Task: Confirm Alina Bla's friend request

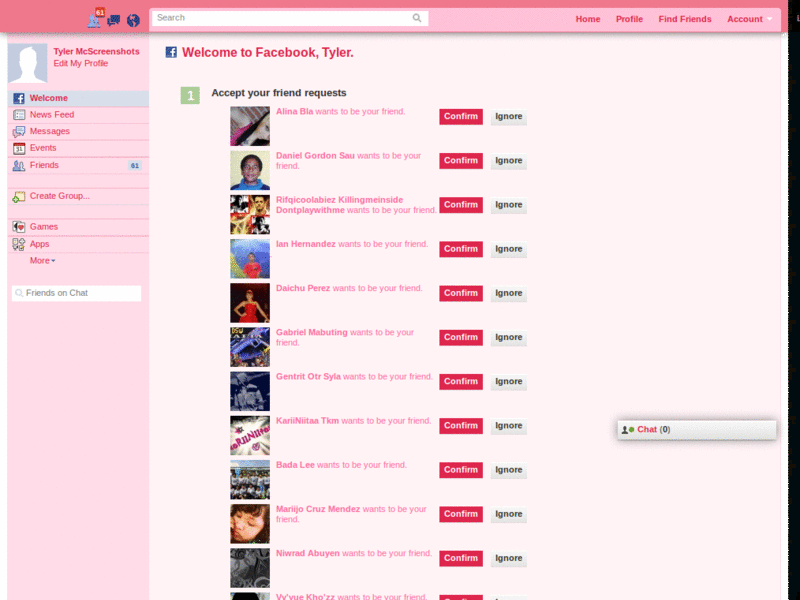Action: tap(461, 116)
